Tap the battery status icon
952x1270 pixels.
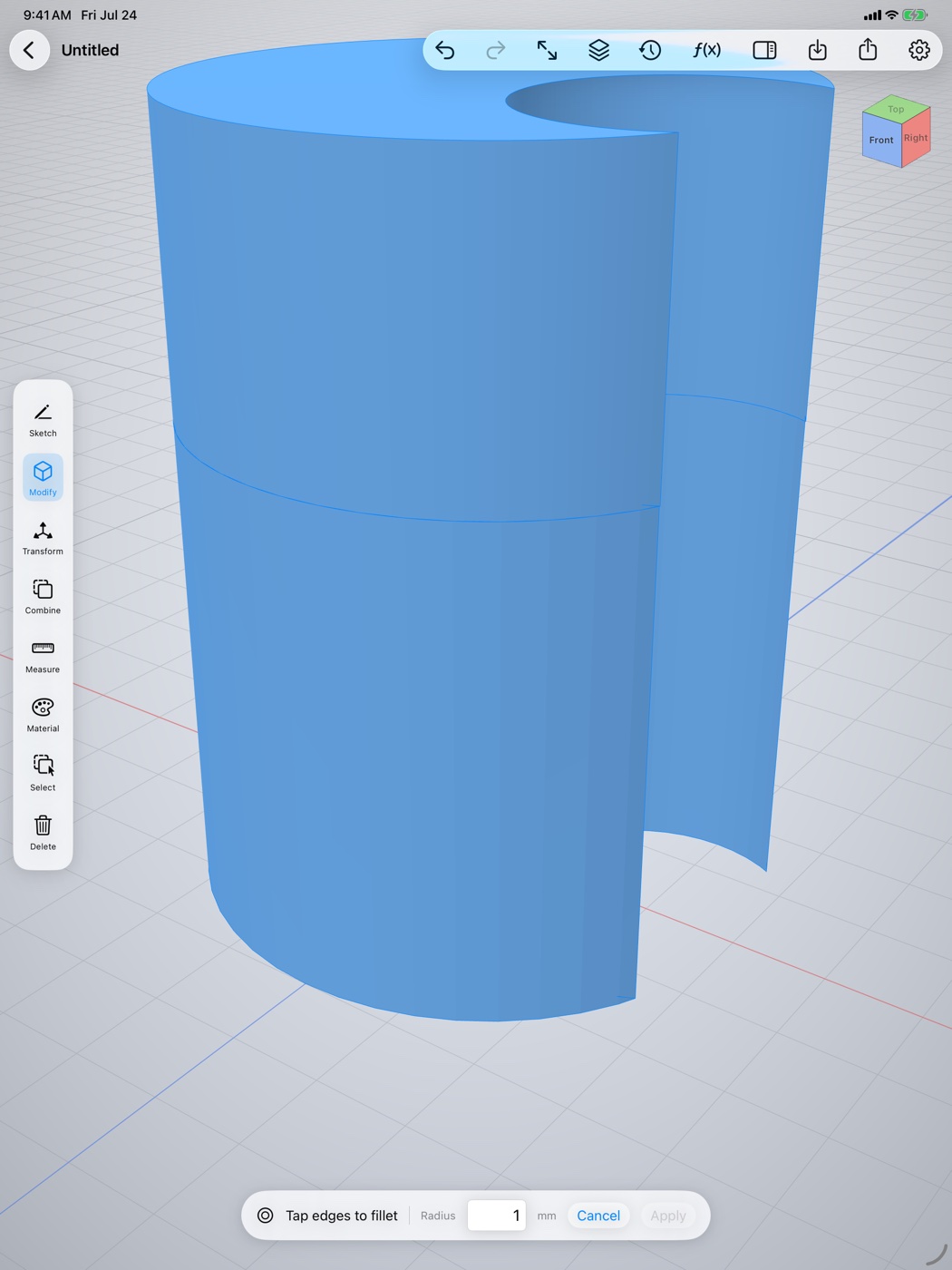915,15
